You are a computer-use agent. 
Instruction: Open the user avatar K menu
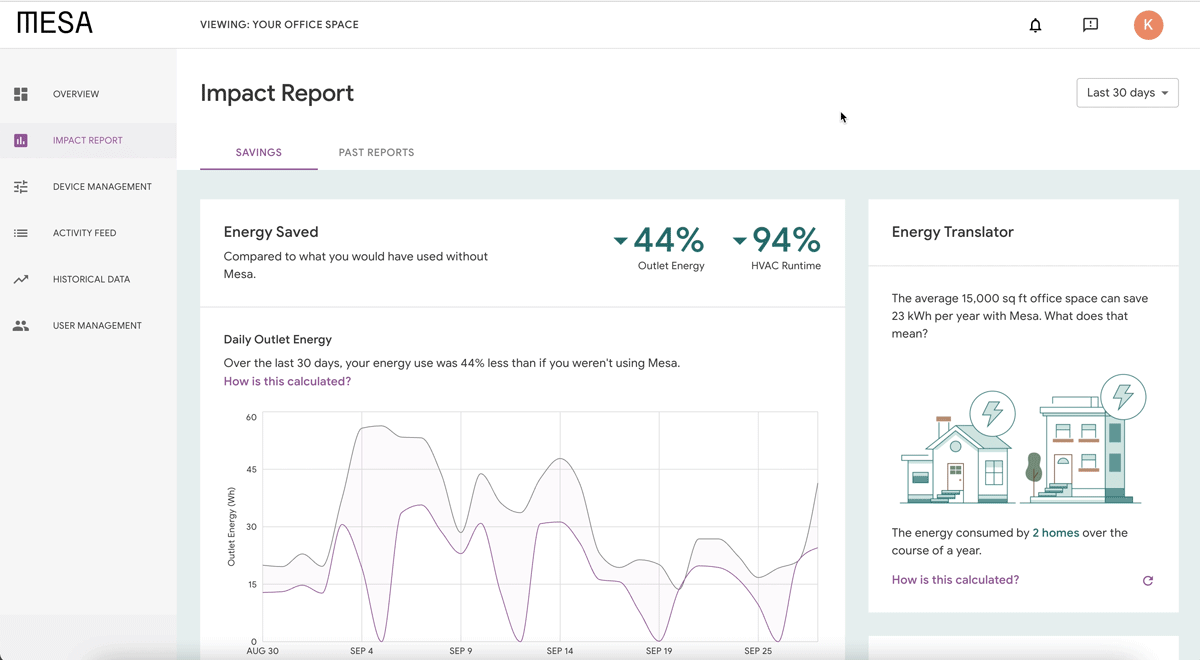coord(1148,25)
